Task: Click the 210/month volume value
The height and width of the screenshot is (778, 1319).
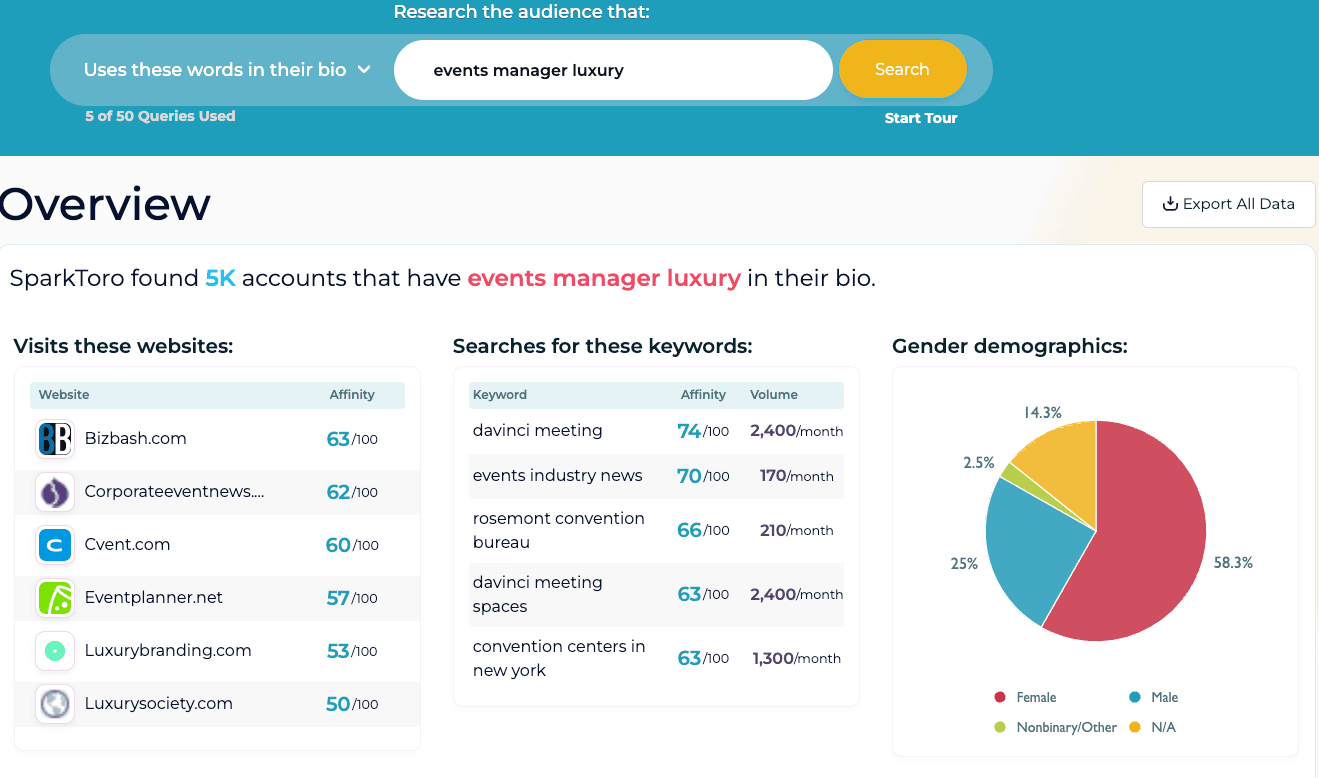Action: pos(796,531)
